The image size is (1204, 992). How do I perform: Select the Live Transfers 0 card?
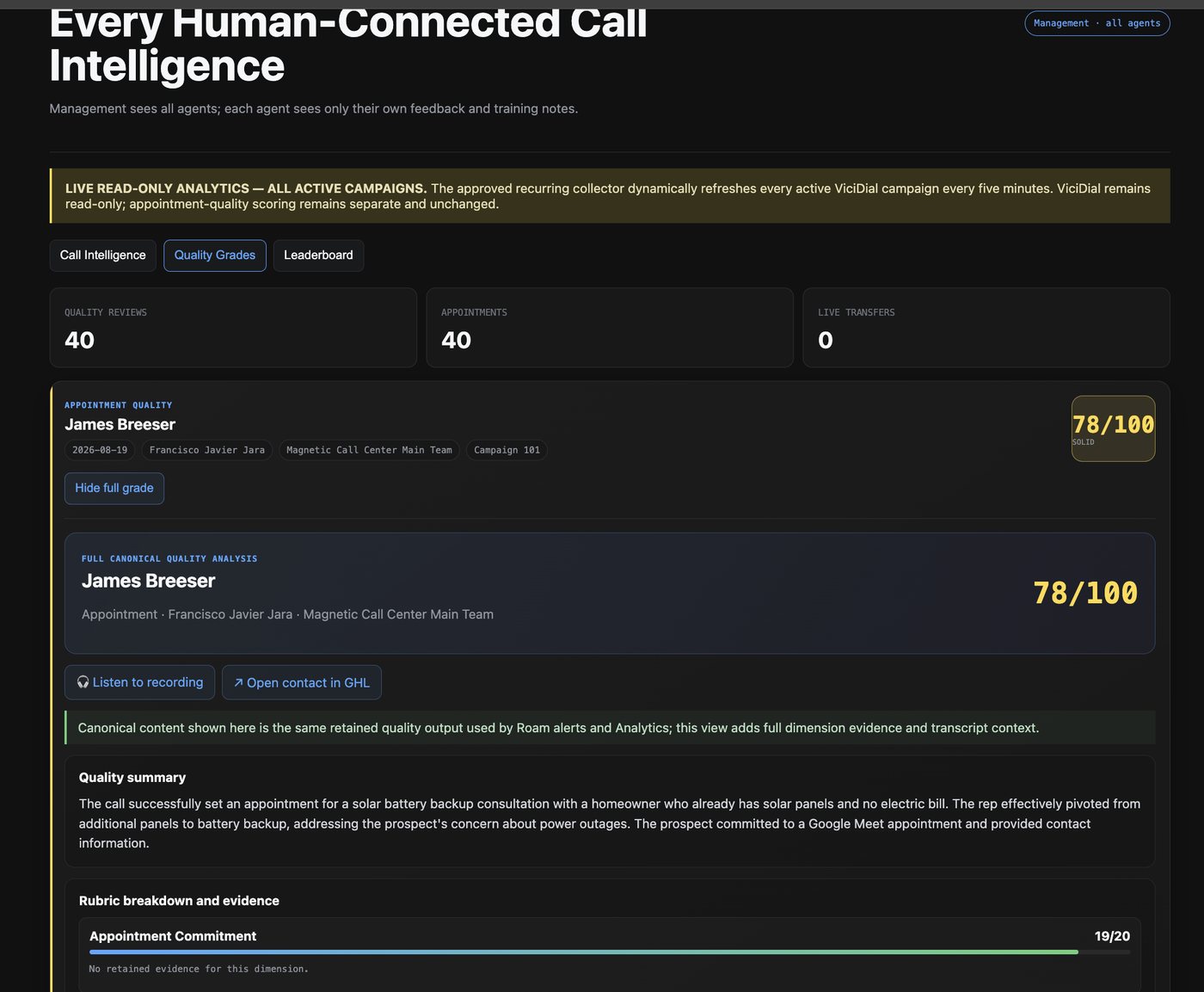(x=986, y=328)
